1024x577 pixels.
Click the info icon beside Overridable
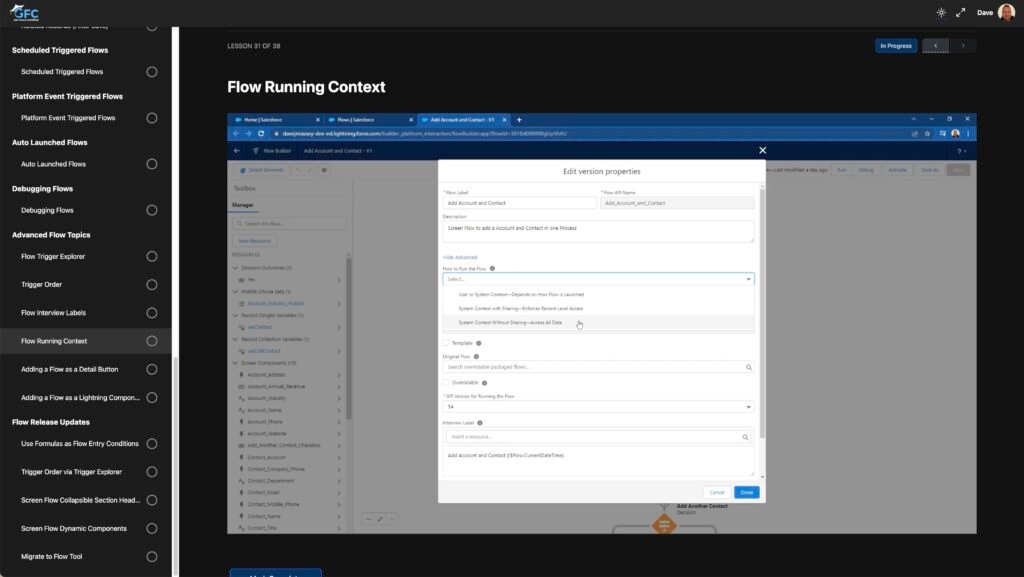pos(485,383)
